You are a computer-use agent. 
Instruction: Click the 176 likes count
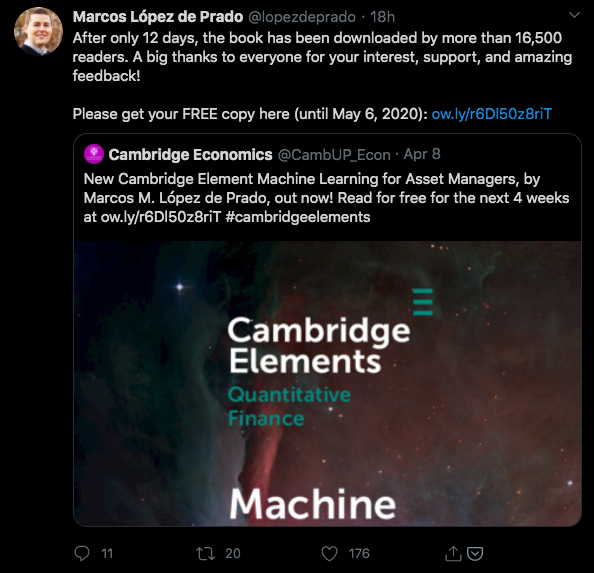coord(359,554)
